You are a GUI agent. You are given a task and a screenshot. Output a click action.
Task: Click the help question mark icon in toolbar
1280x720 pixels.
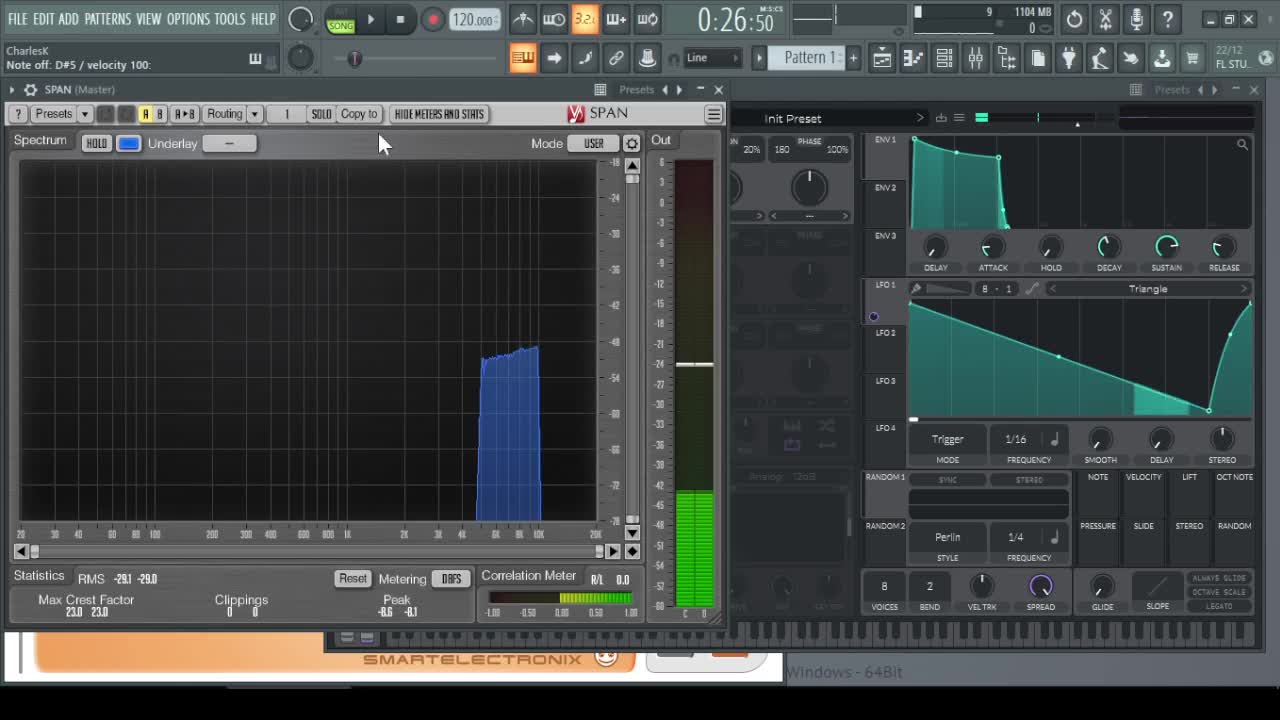point(1167,19)
